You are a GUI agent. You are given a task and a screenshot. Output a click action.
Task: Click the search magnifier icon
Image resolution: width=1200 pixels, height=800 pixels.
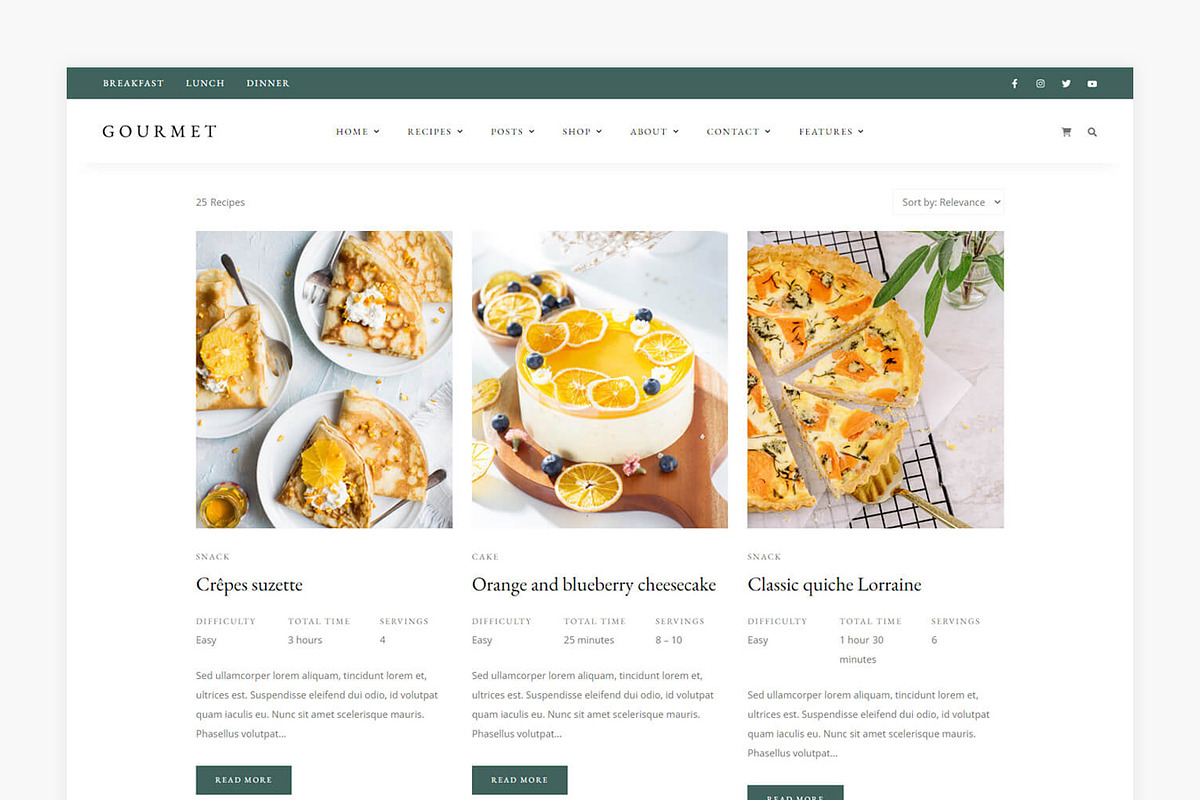tap(1092, 132)
